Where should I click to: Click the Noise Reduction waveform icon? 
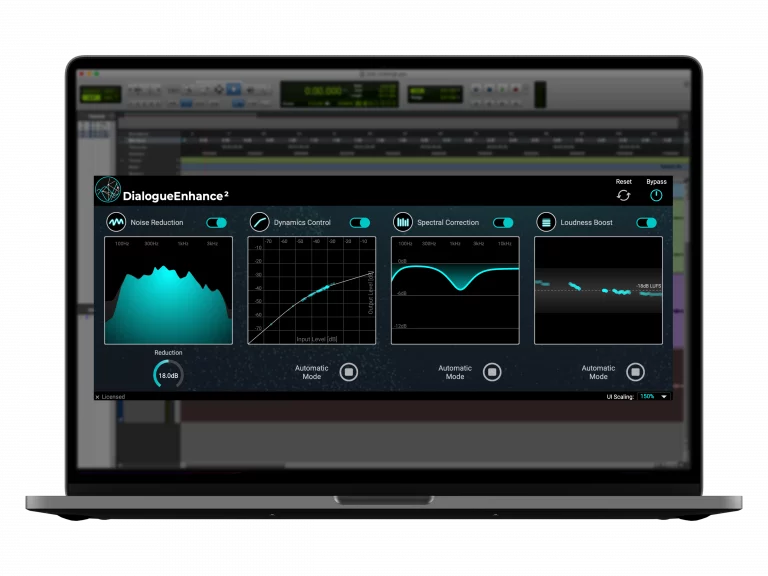coord(116,222)
